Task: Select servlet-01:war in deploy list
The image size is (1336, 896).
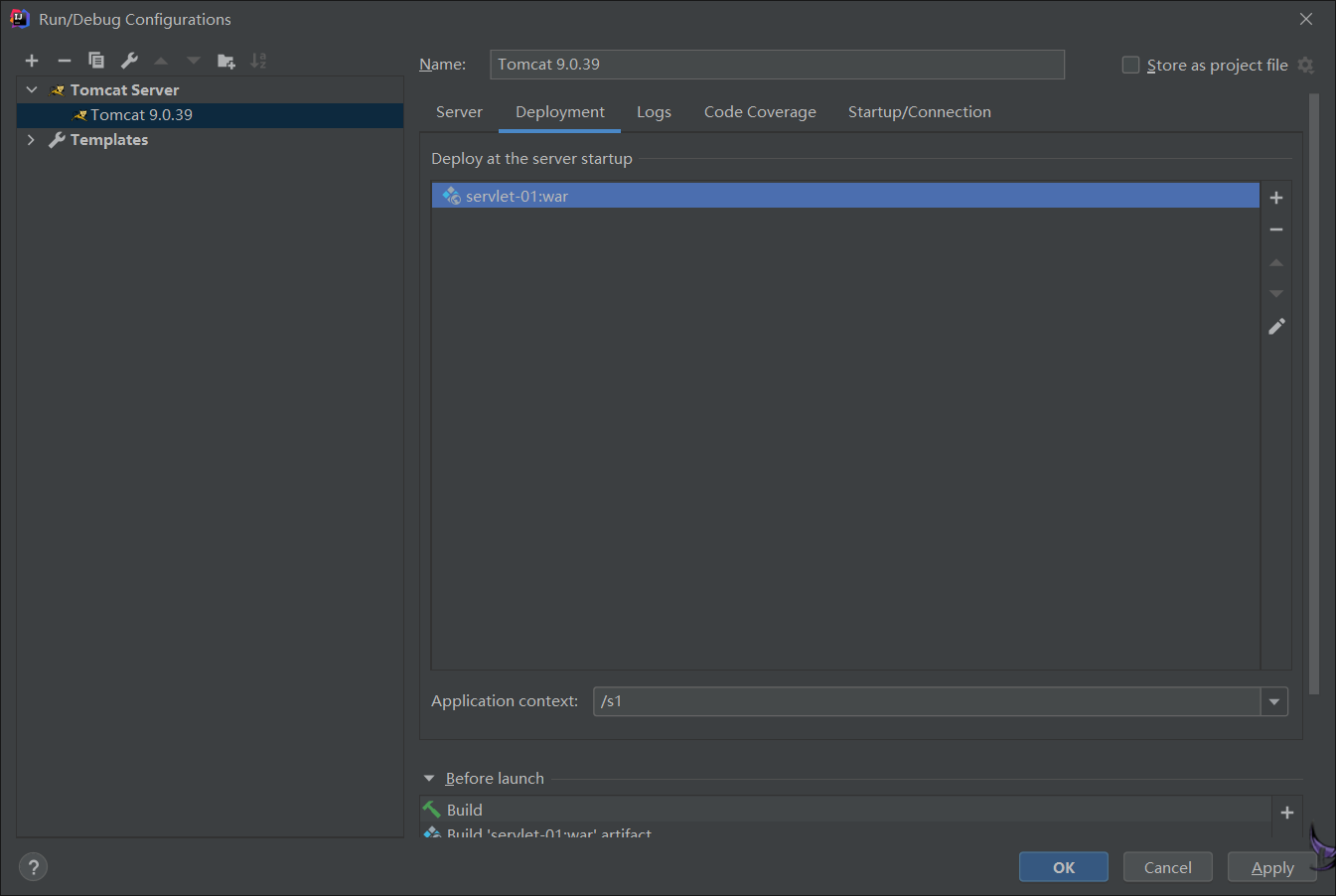Action: (845, 196)
